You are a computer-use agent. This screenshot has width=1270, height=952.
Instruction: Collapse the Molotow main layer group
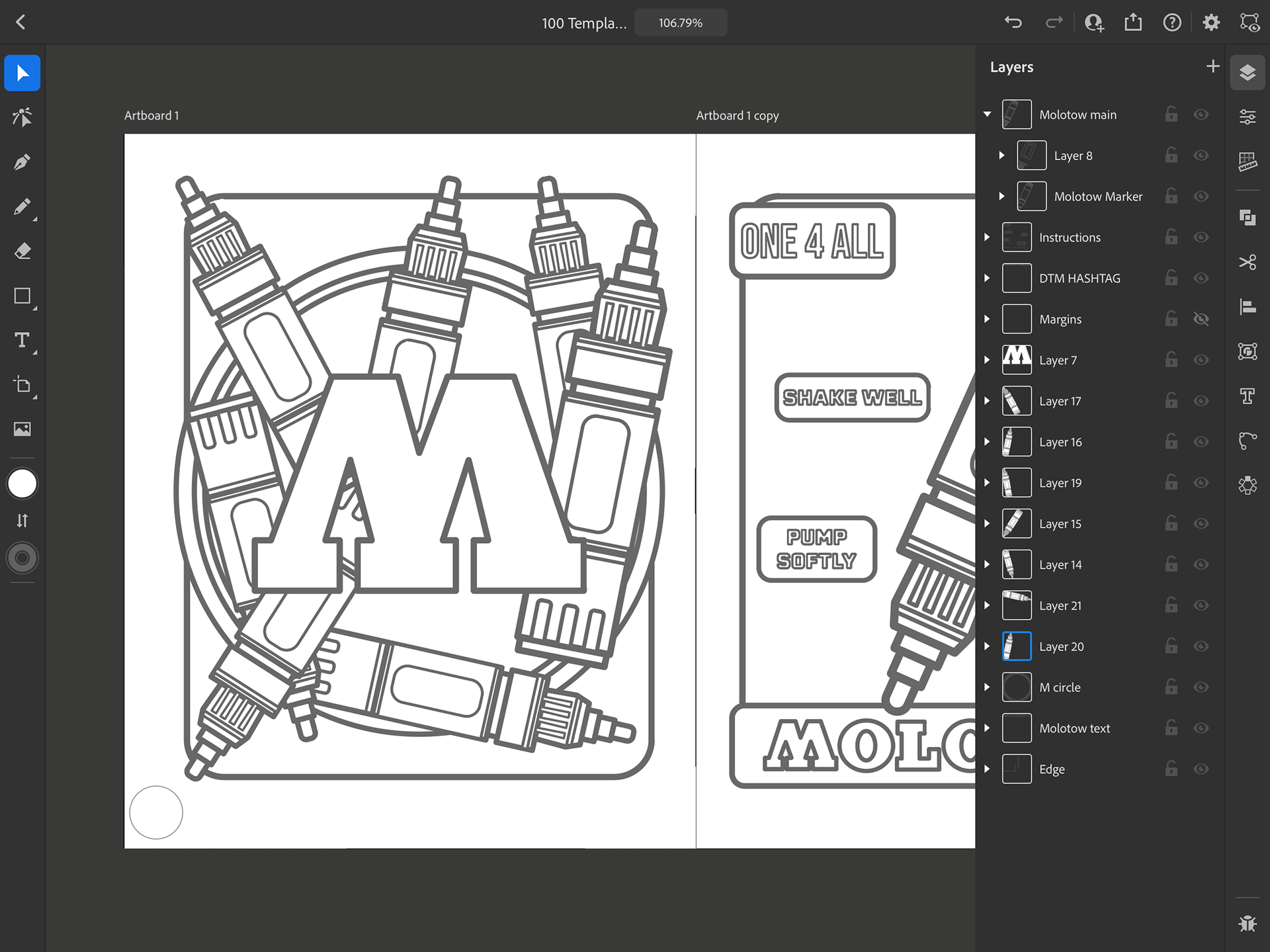(x=987, y=114)
